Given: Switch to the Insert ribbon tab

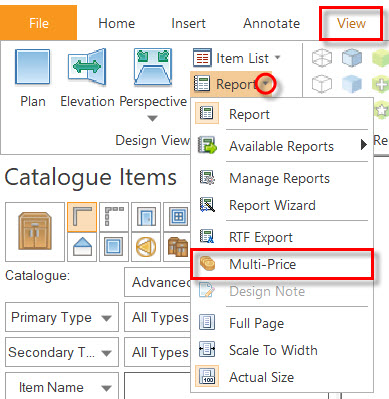Looking at the screenshot, I should click(x=188, y=23).
